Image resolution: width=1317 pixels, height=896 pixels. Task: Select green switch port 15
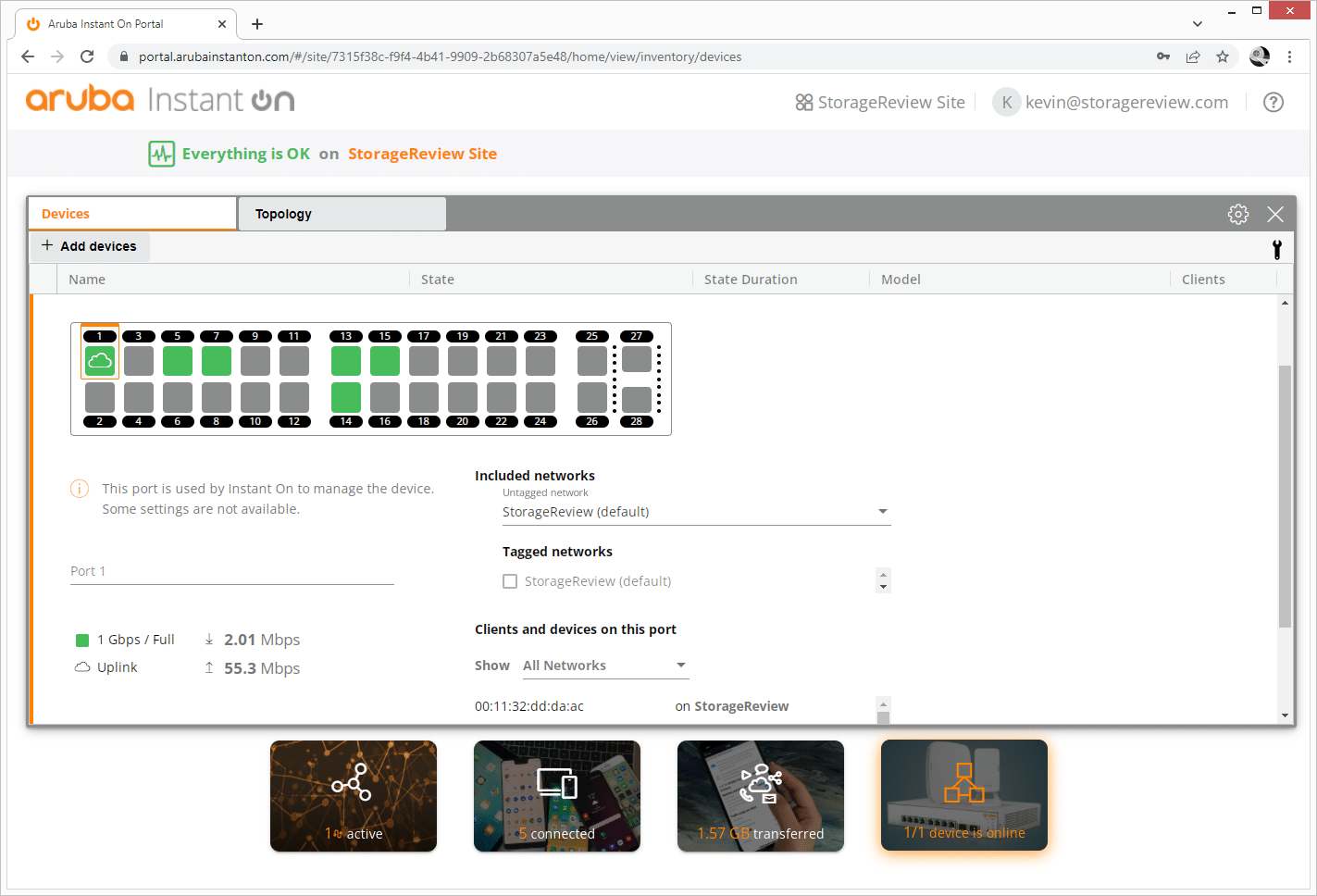(x=385, y=361)
